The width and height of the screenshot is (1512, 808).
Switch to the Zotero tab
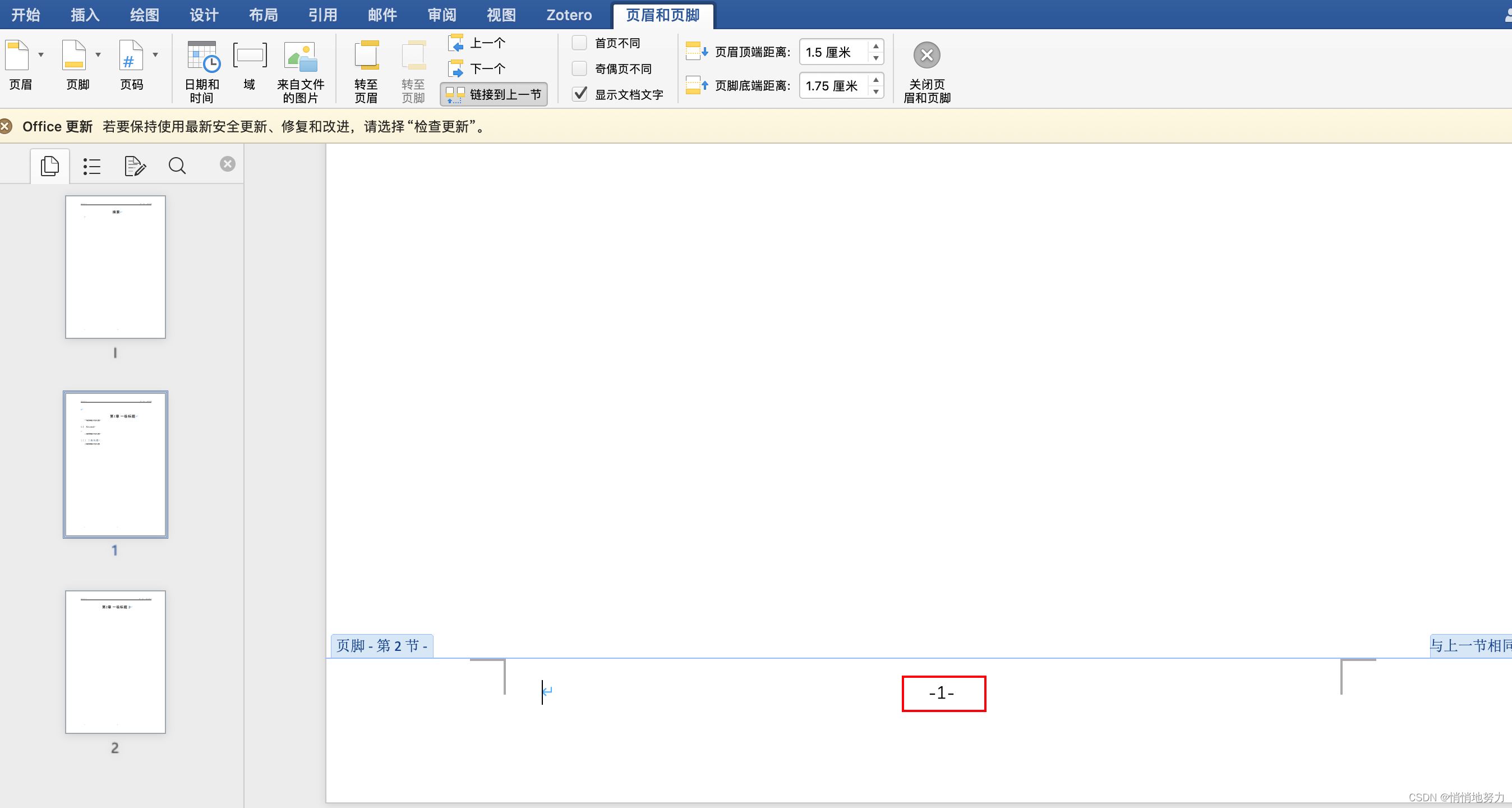click(x=569, y=15)
